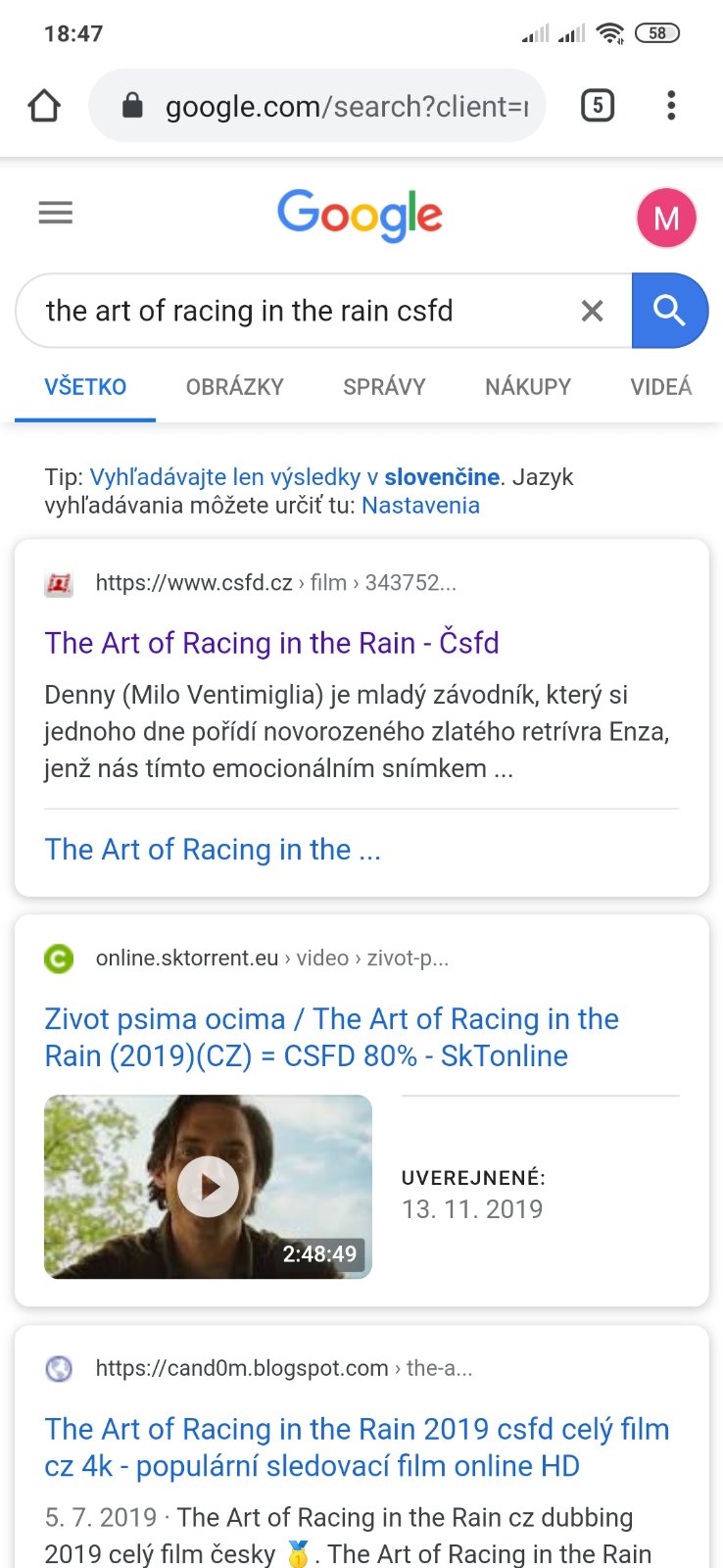Open the SkTonline result title link
The image size is (723, 1568).
331,1037
